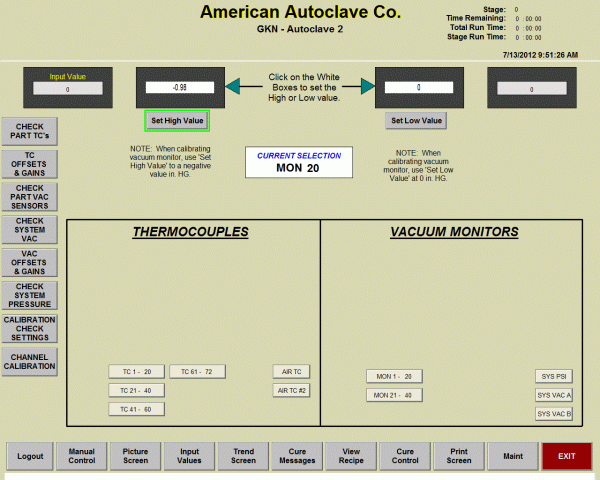This screenshot has height=480, width=600.
Task: Select the -0.98 high value white box
Action: tap(180, 87)
